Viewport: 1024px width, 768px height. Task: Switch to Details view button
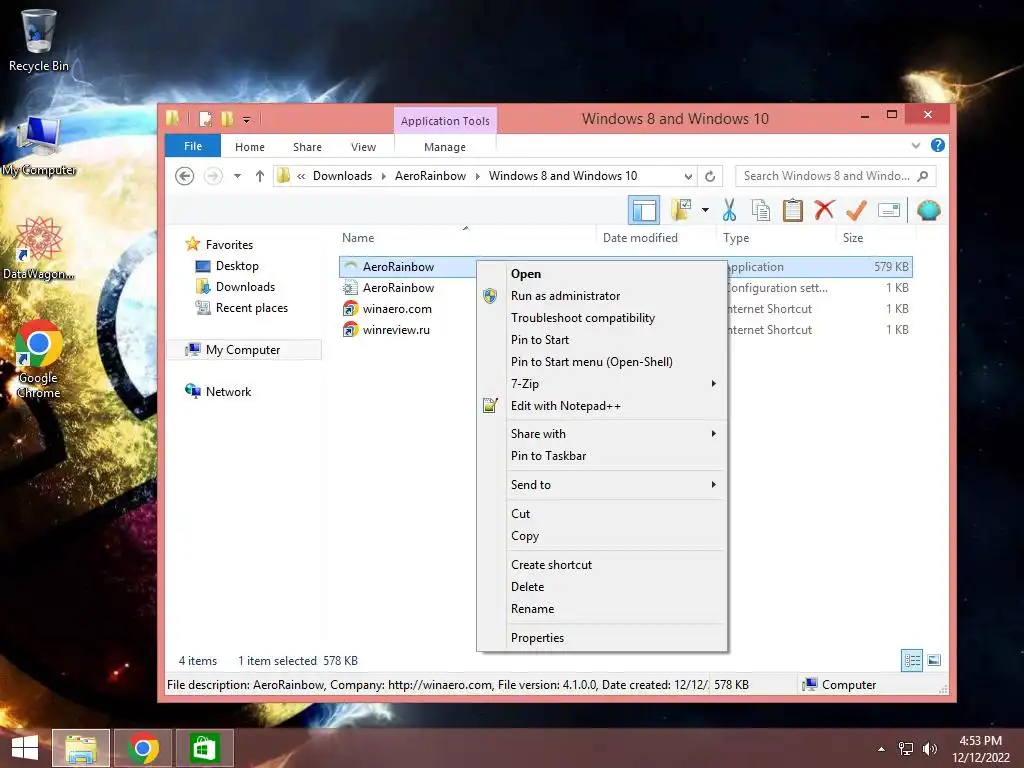tap(912, 660)
